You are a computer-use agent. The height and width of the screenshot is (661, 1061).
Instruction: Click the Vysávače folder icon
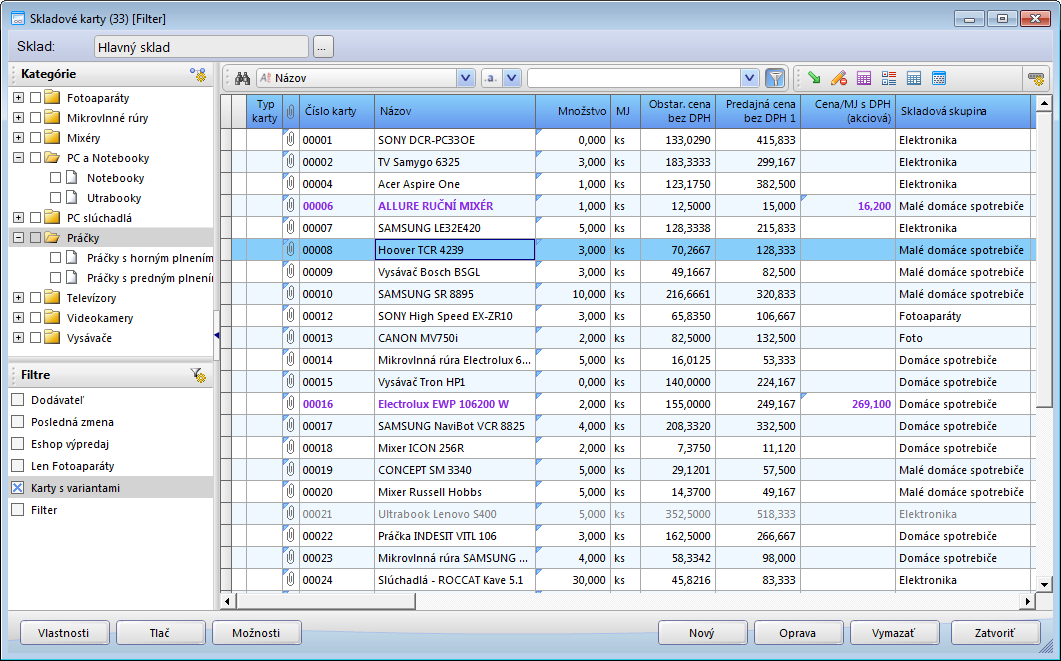[52, 338]
